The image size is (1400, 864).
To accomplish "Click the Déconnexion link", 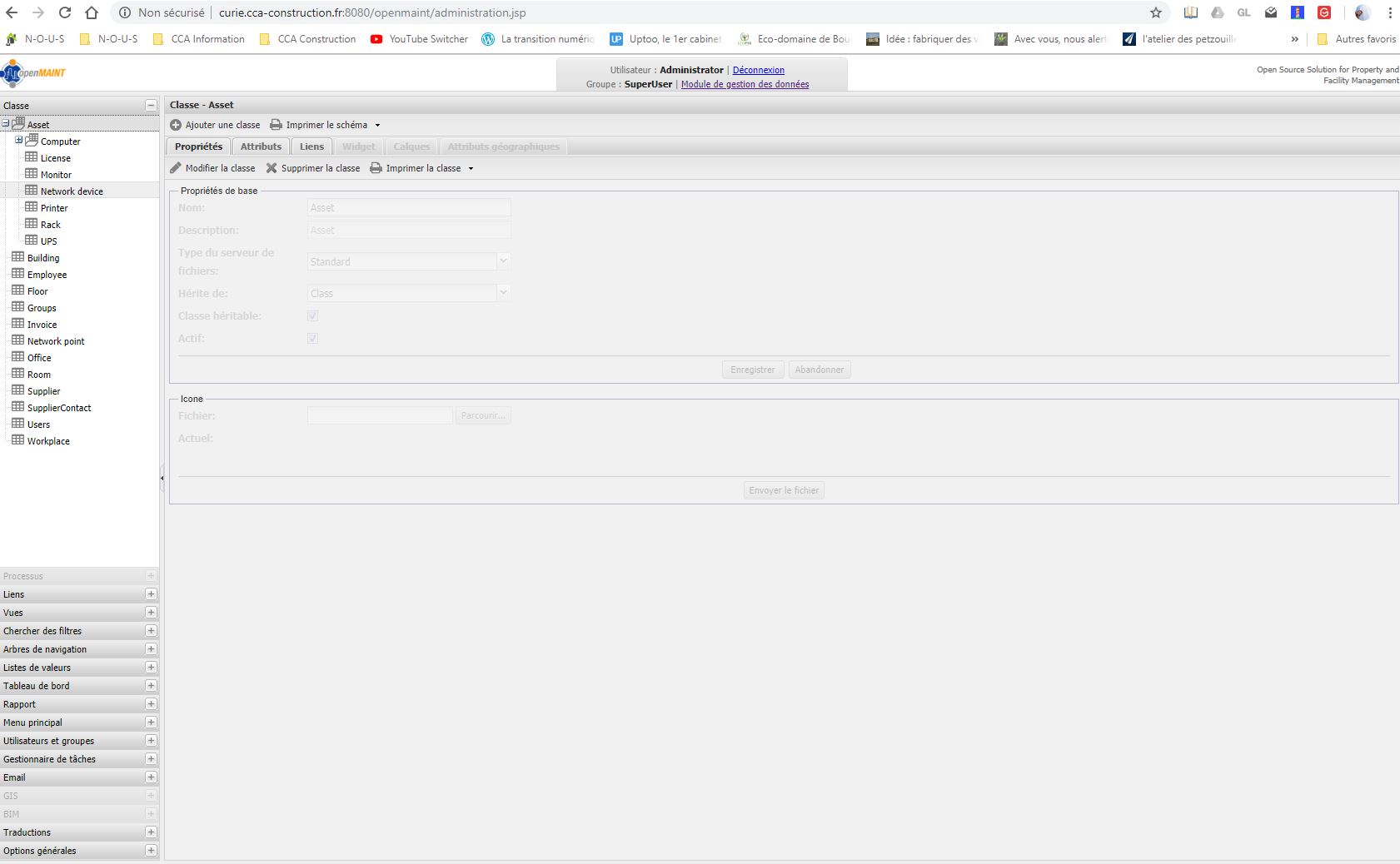I will [758, 70].
